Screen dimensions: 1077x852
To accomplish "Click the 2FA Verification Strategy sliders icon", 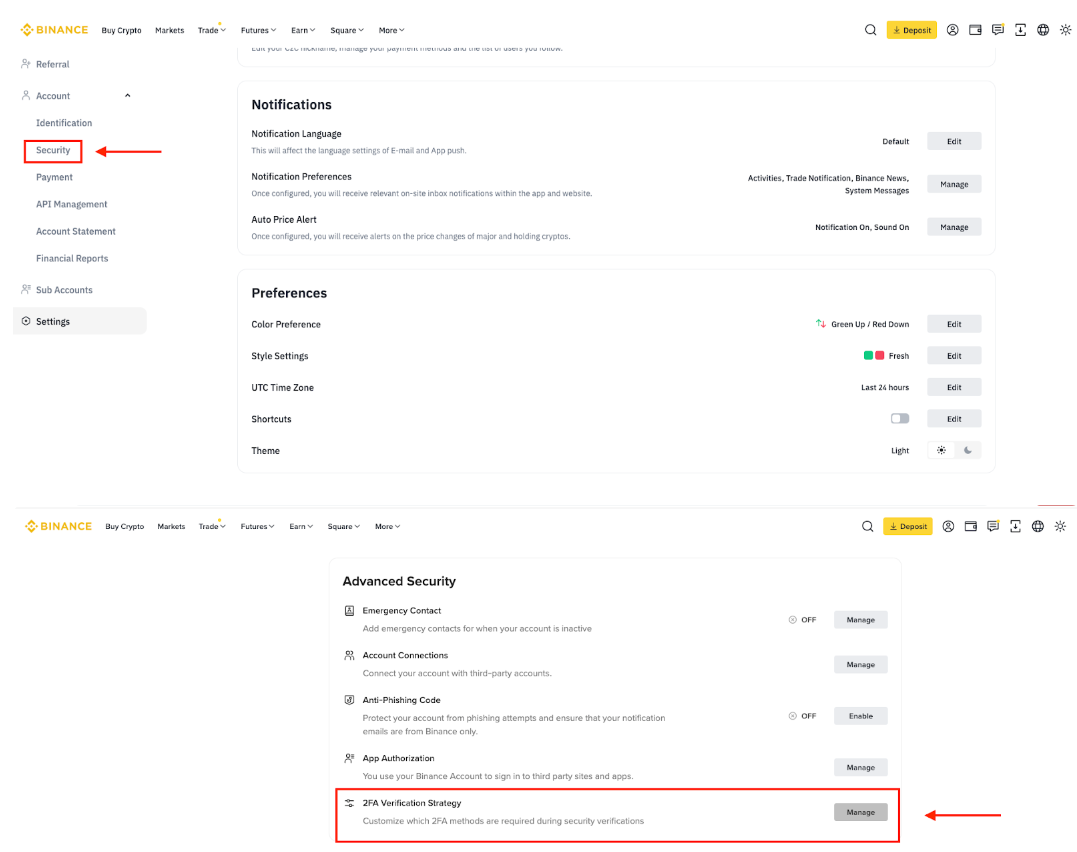I will [349, 804].
